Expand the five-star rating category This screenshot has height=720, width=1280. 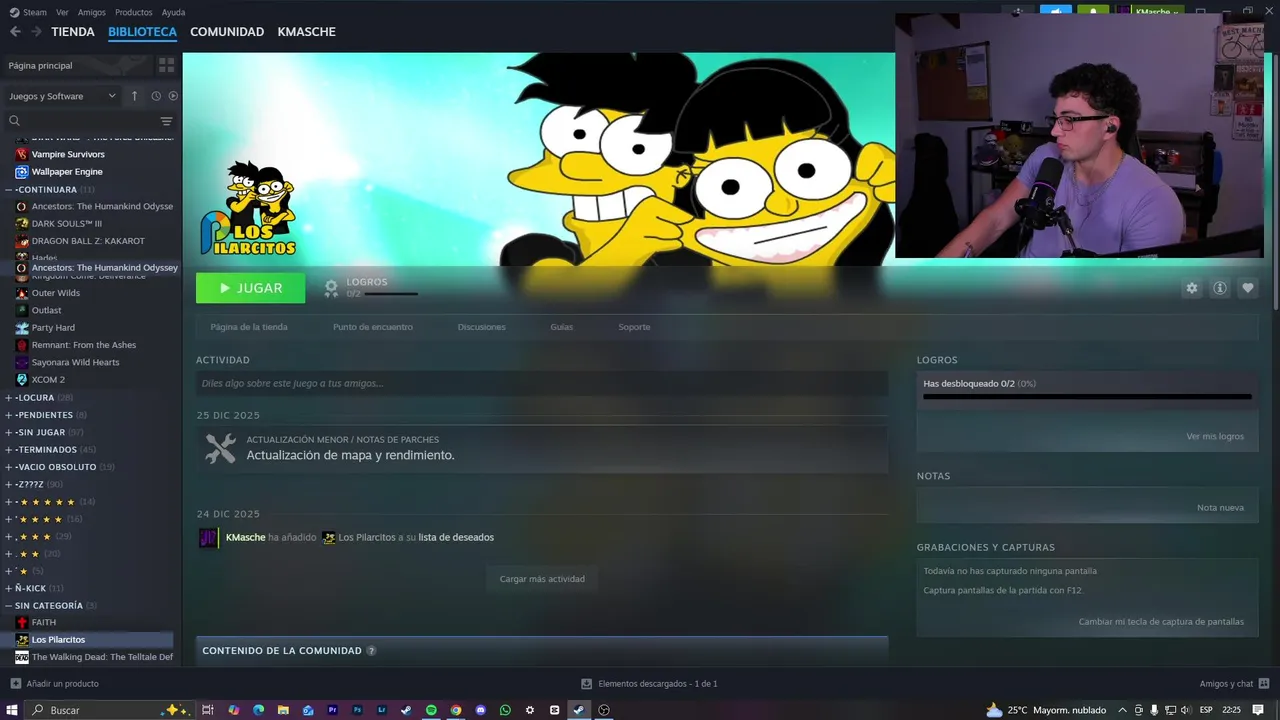point(9,502)
